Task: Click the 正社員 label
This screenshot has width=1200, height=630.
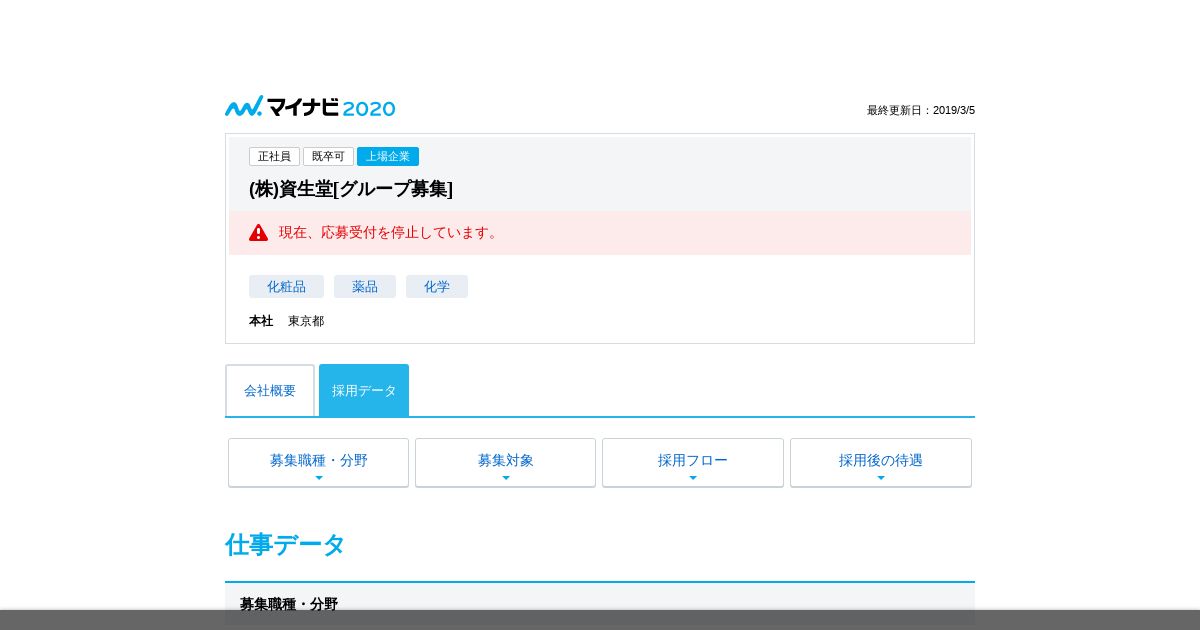Action: (x=274, y=156)
